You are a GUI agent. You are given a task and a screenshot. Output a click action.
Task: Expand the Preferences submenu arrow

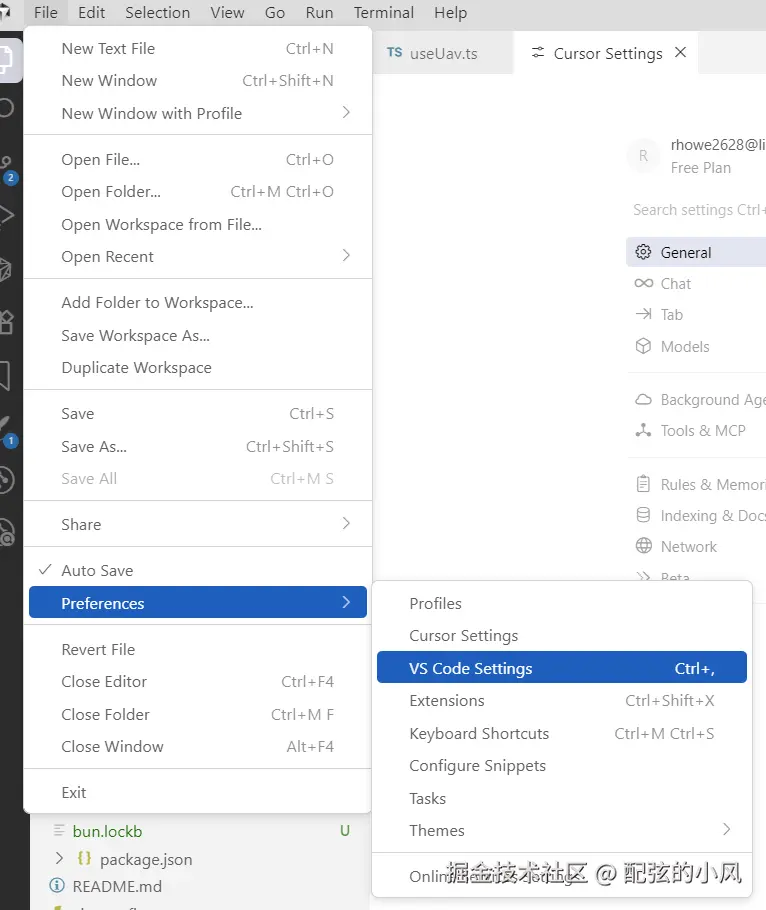click(x=346, y=602)
